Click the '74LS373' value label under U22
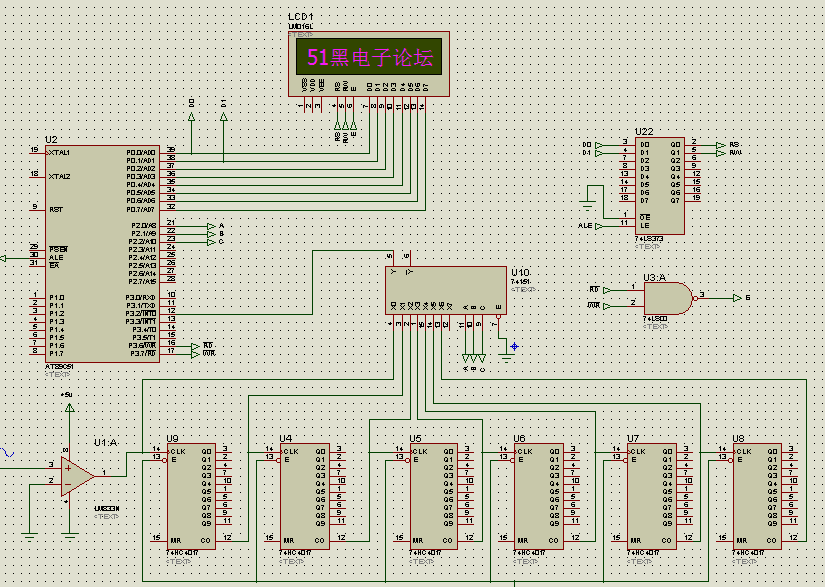Screen dimensions: 825x587 click(649, 239)
